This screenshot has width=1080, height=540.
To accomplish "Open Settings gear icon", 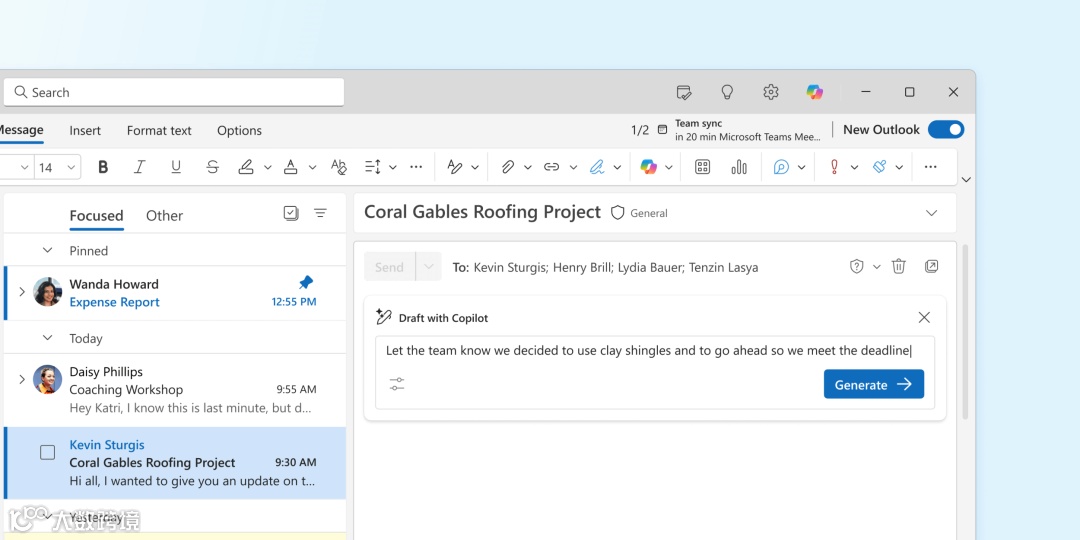I will 771,92.
